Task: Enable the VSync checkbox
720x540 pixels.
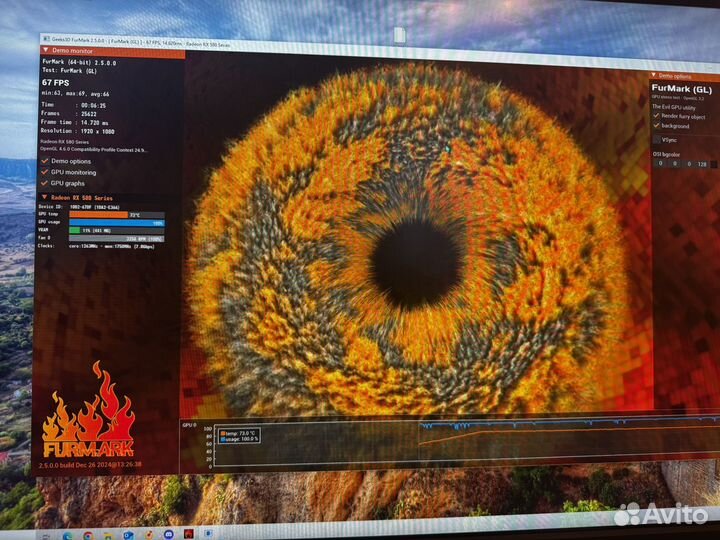Action: tap(657, 140)
